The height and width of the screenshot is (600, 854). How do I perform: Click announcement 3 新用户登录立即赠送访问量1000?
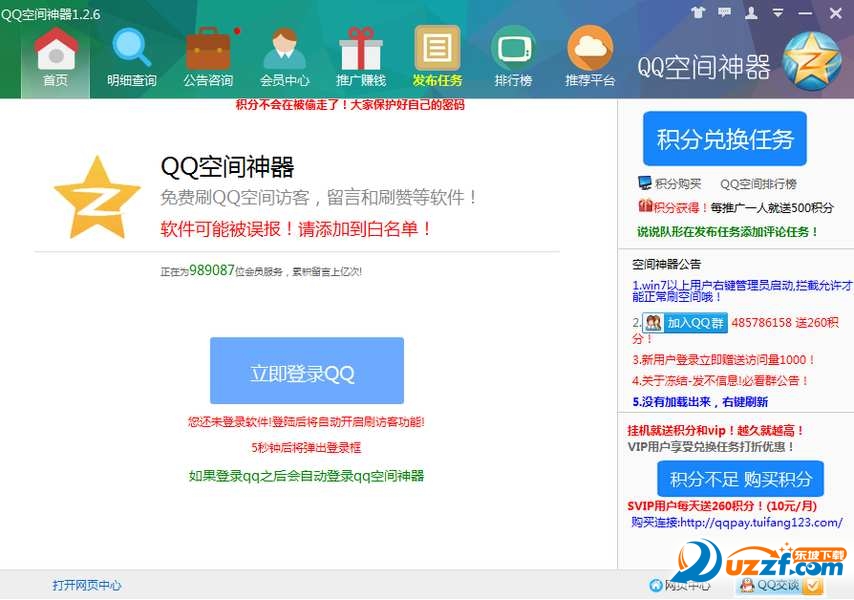click(723, 359)
